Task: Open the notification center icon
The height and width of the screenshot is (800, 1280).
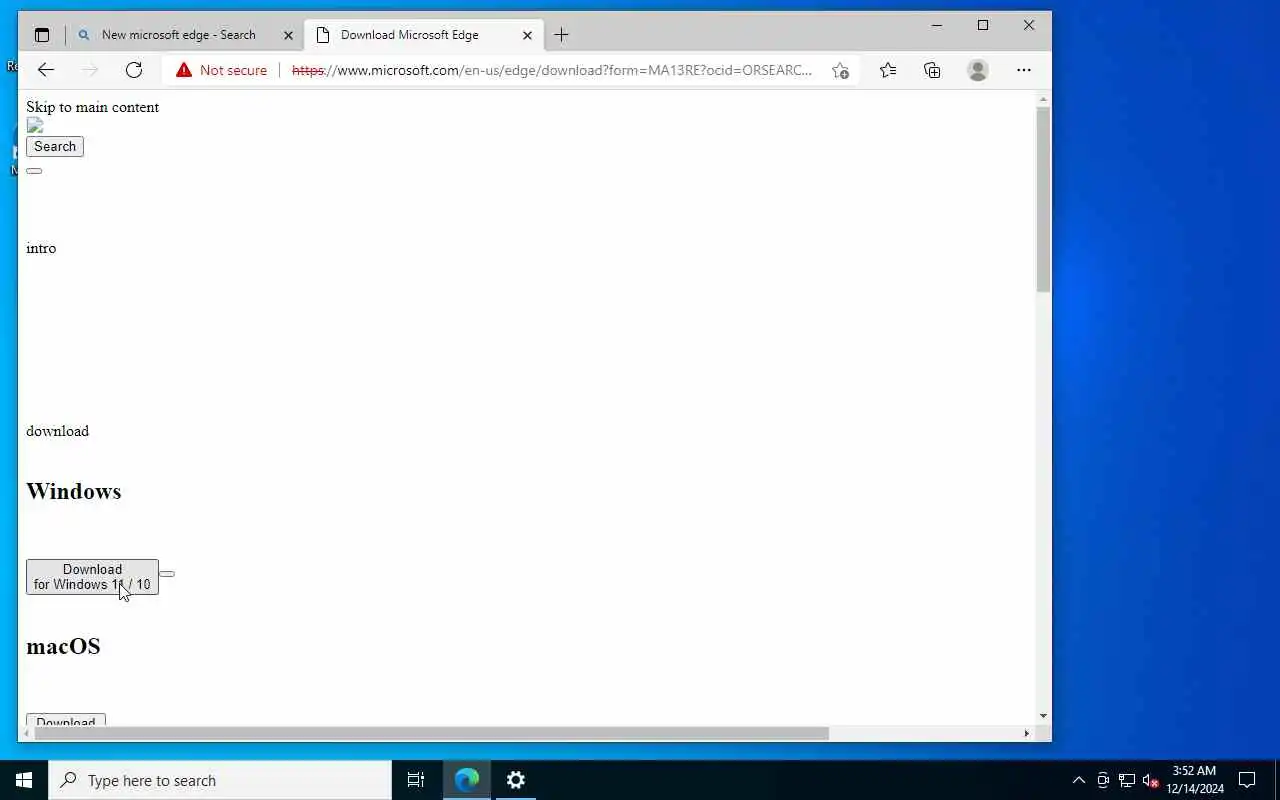Action: 1247,780
